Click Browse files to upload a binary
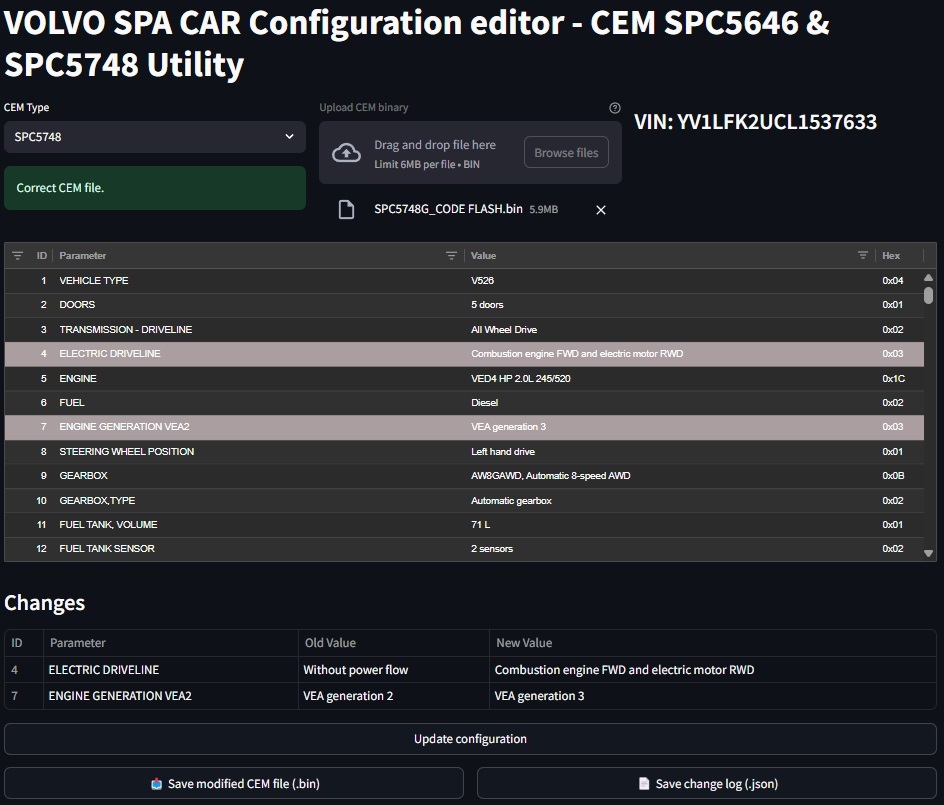Viewport: 944px width, 805px height. tap(566, 152)
